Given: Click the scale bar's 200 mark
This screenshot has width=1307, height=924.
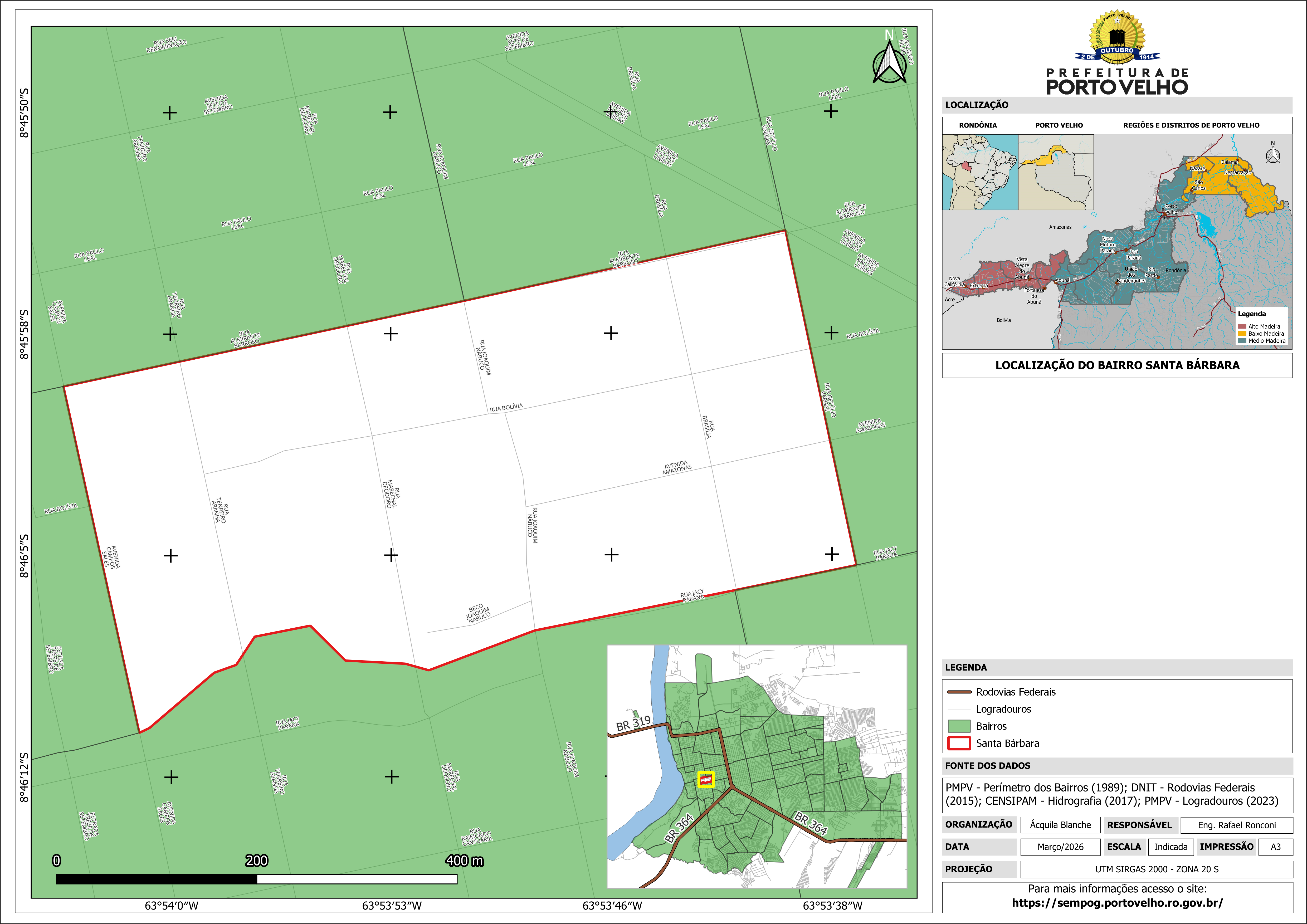Looking at the screenshot, I should (x=257, y=860).
